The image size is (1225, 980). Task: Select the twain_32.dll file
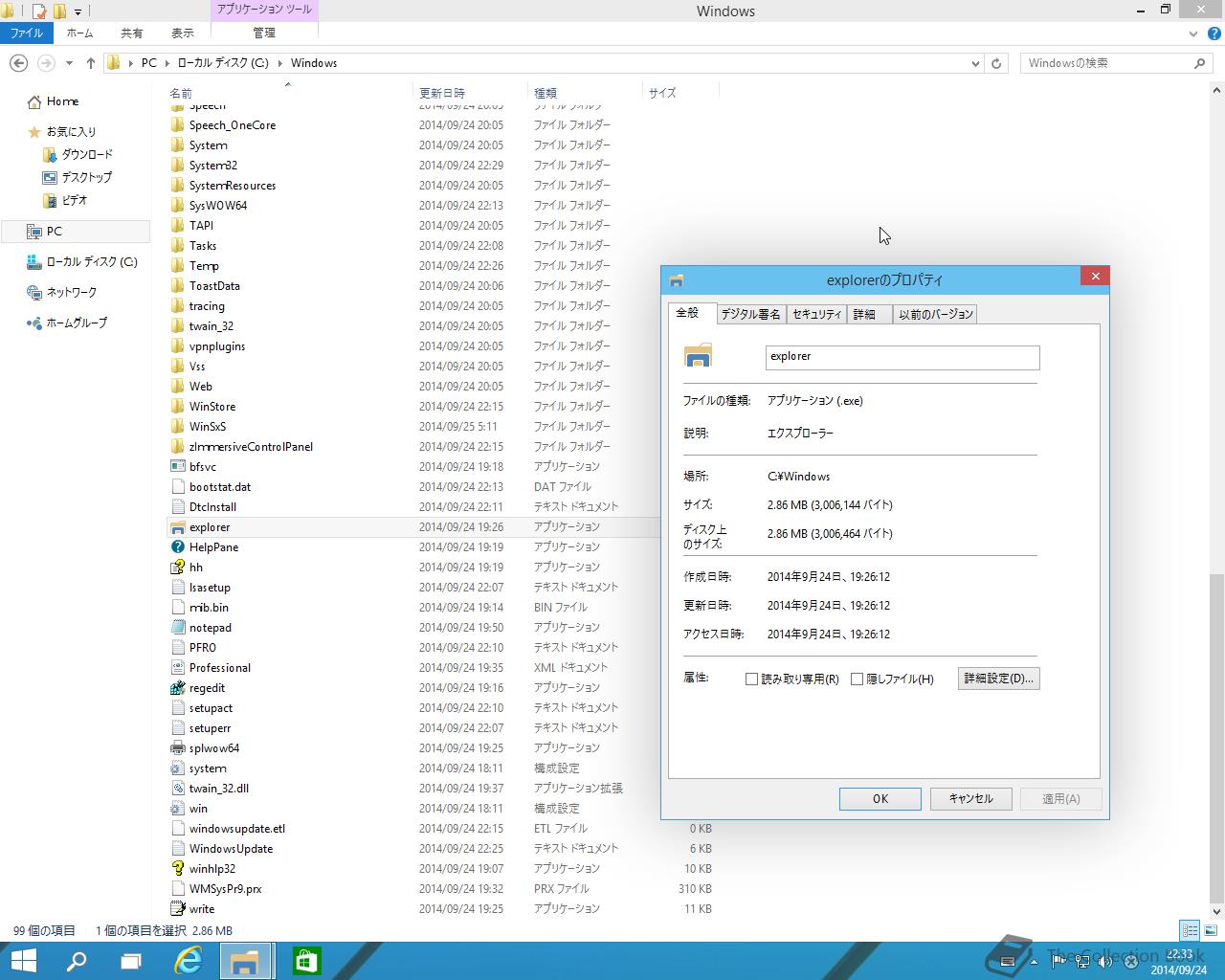click(218, 789)
